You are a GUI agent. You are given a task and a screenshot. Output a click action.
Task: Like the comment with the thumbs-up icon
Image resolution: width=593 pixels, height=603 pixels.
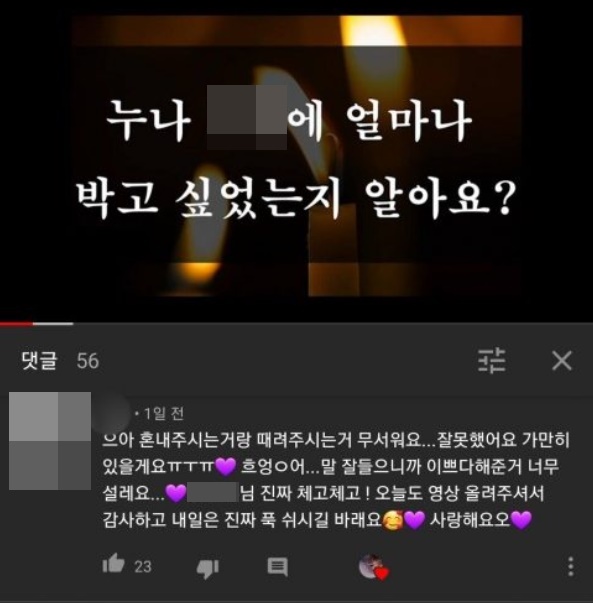coord(113,564)
